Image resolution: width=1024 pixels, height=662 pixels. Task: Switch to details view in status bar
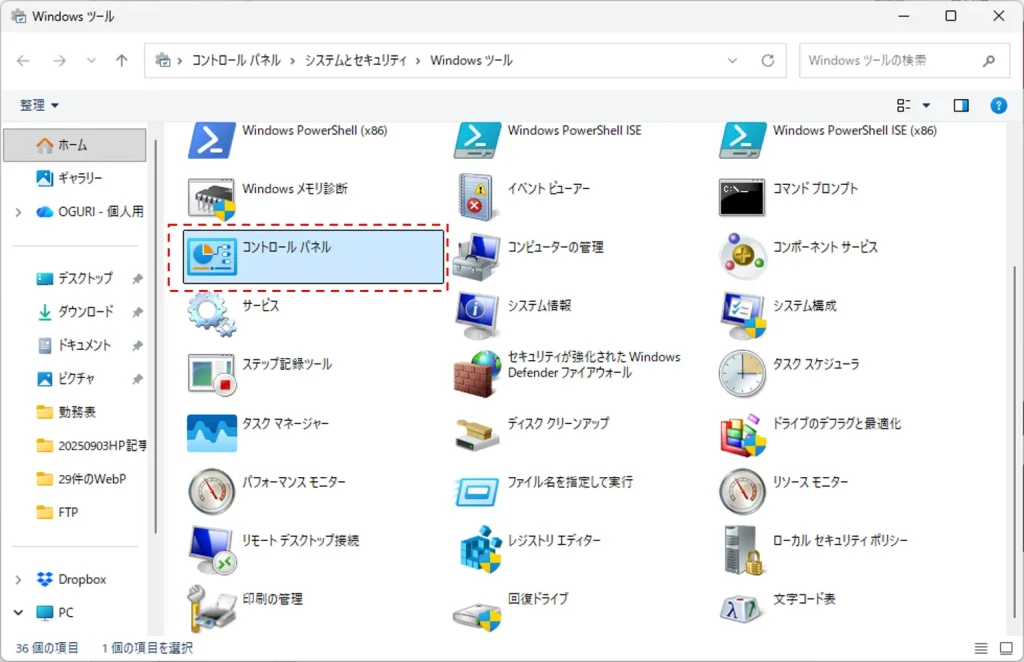[x=981, y=648]
